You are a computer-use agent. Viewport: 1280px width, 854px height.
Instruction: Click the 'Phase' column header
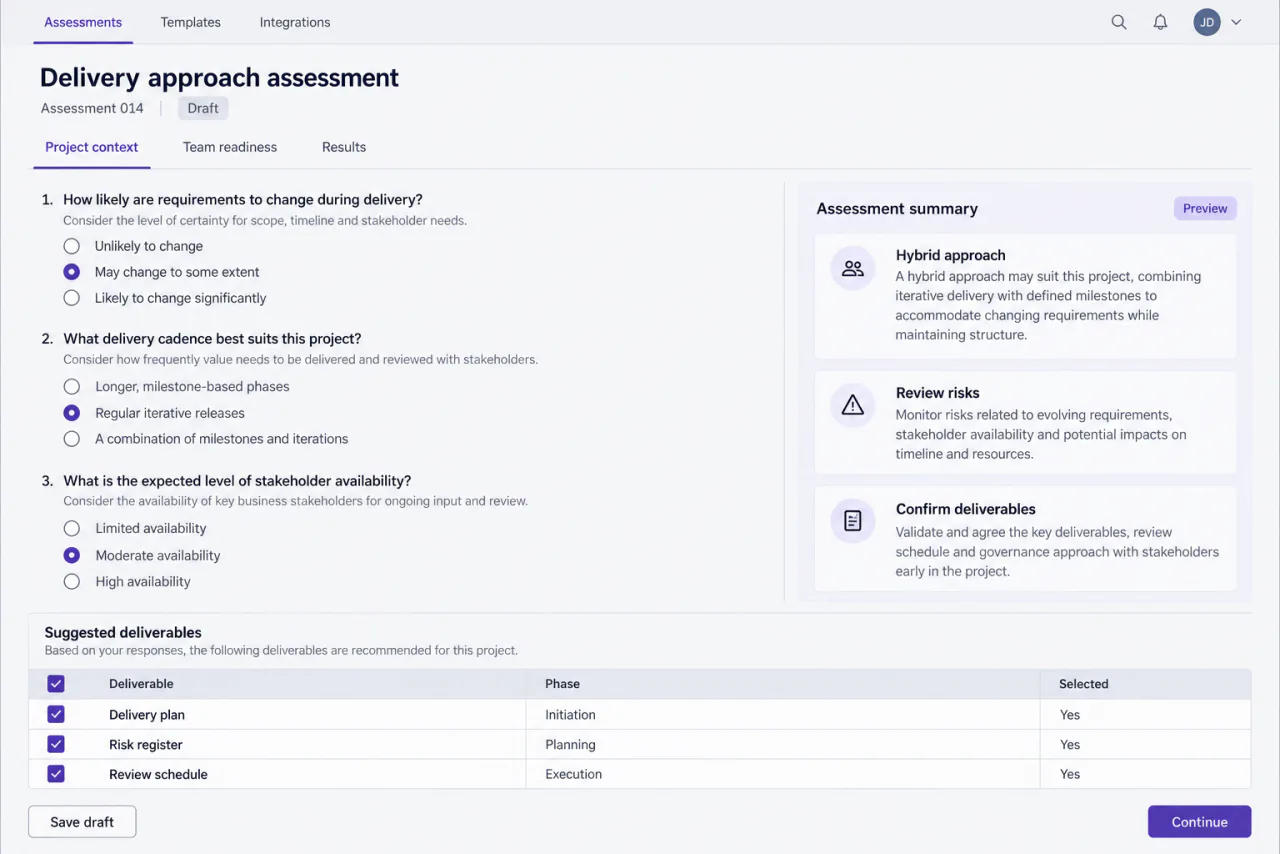click(562, 684)
